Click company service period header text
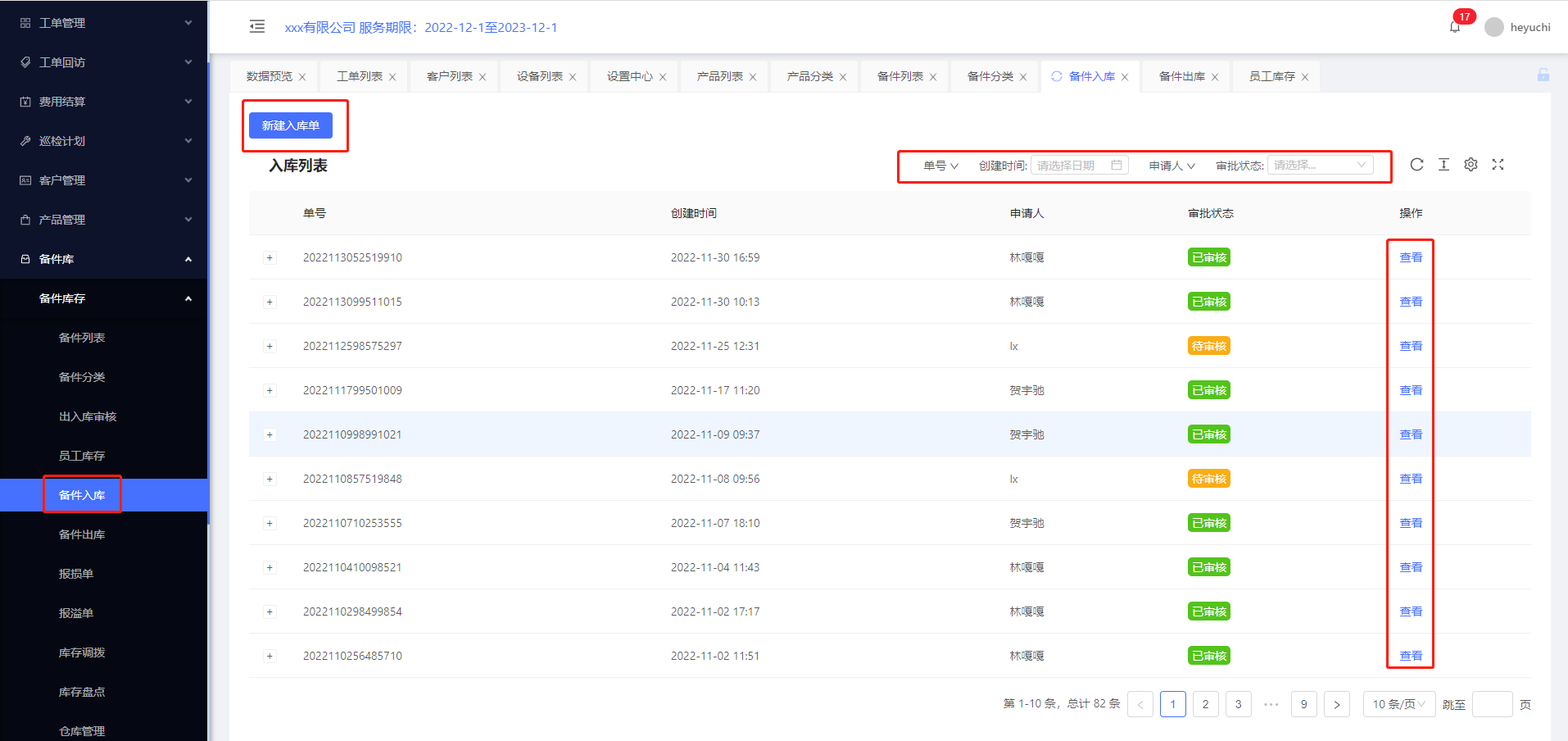This screenshot has height=741, width=1568. point(421,27)
